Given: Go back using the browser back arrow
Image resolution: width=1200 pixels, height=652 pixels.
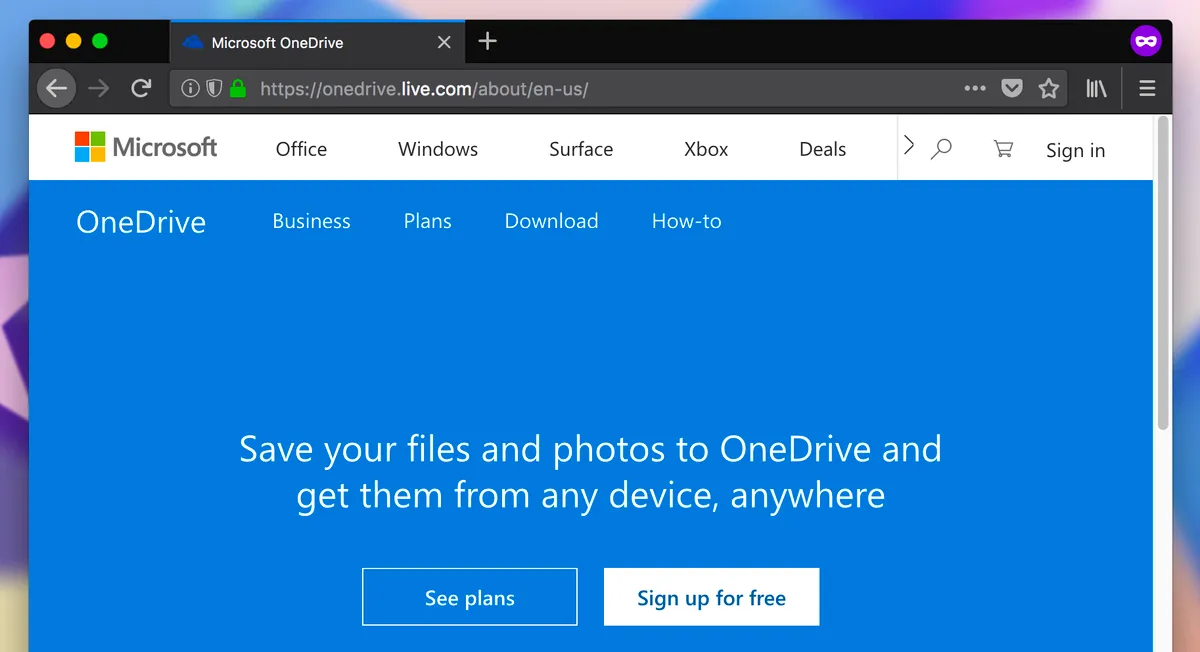Looking at the screenshot, I should click(x=57, y=89).
